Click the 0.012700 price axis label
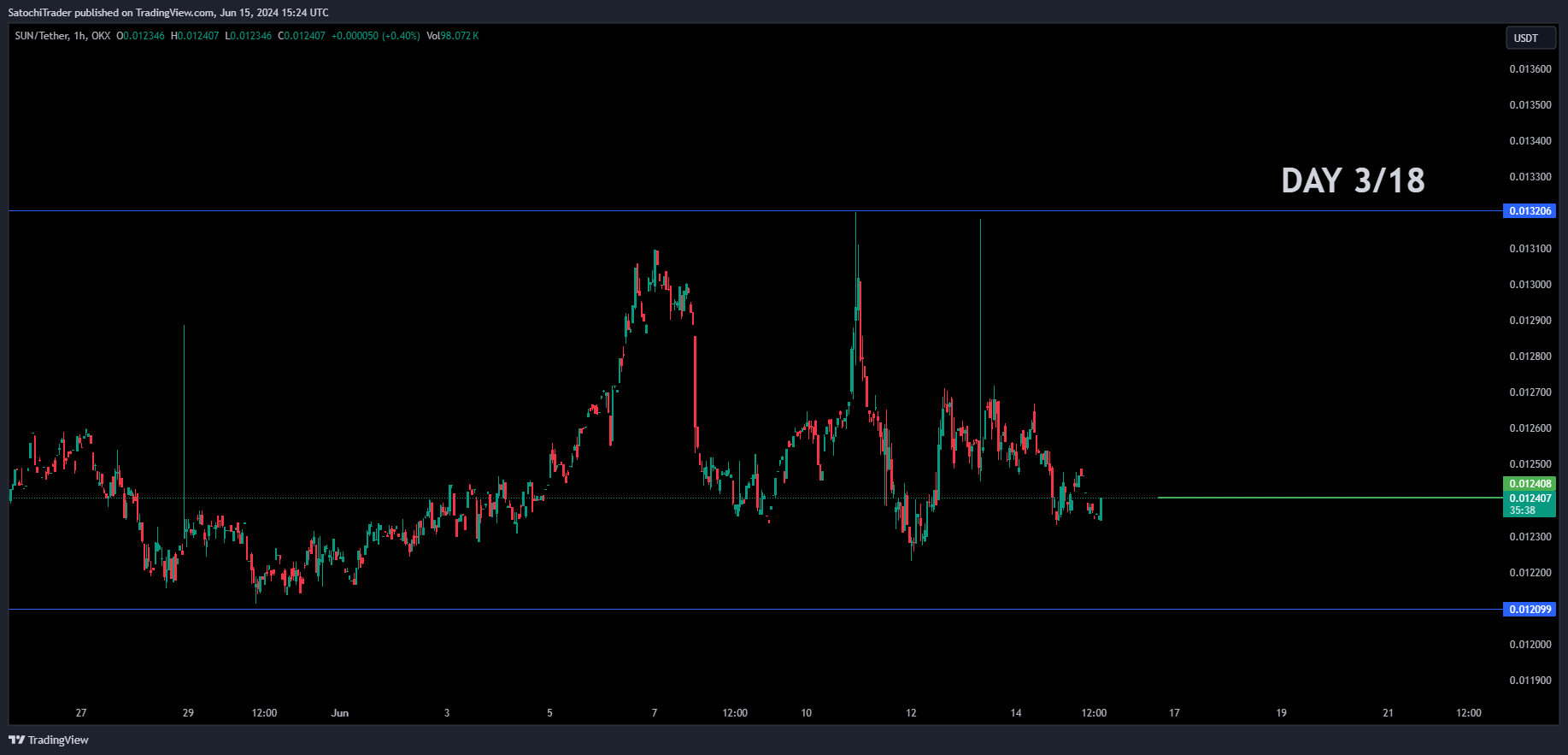 tap(1530, 392)
